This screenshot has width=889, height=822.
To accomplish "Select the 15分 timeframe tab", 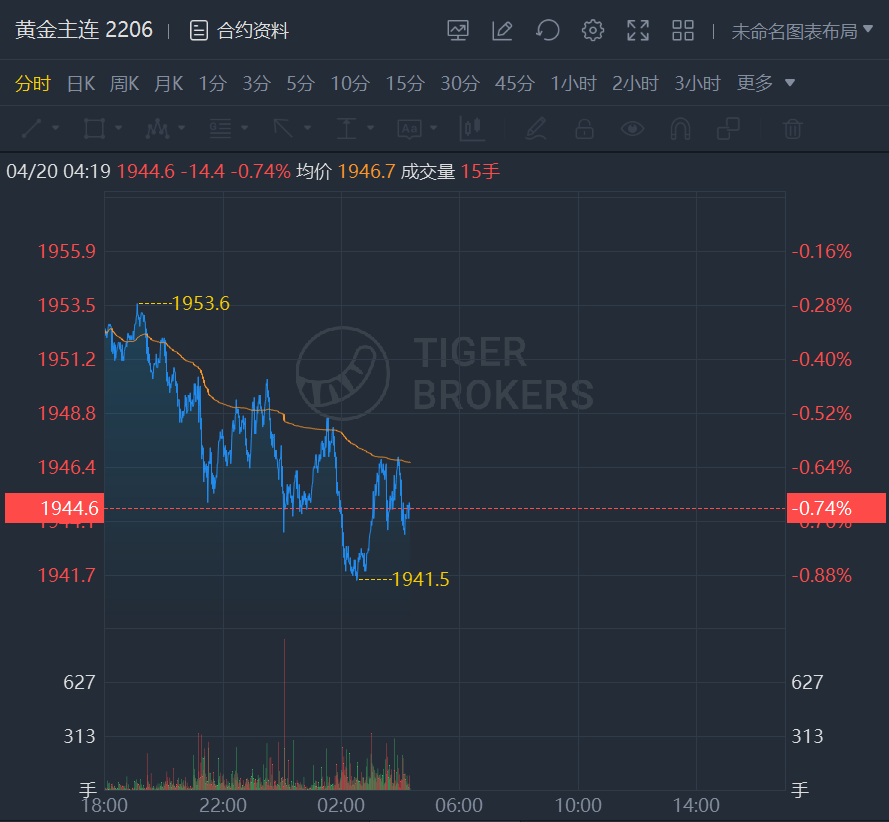I will (x=404, y=83).
